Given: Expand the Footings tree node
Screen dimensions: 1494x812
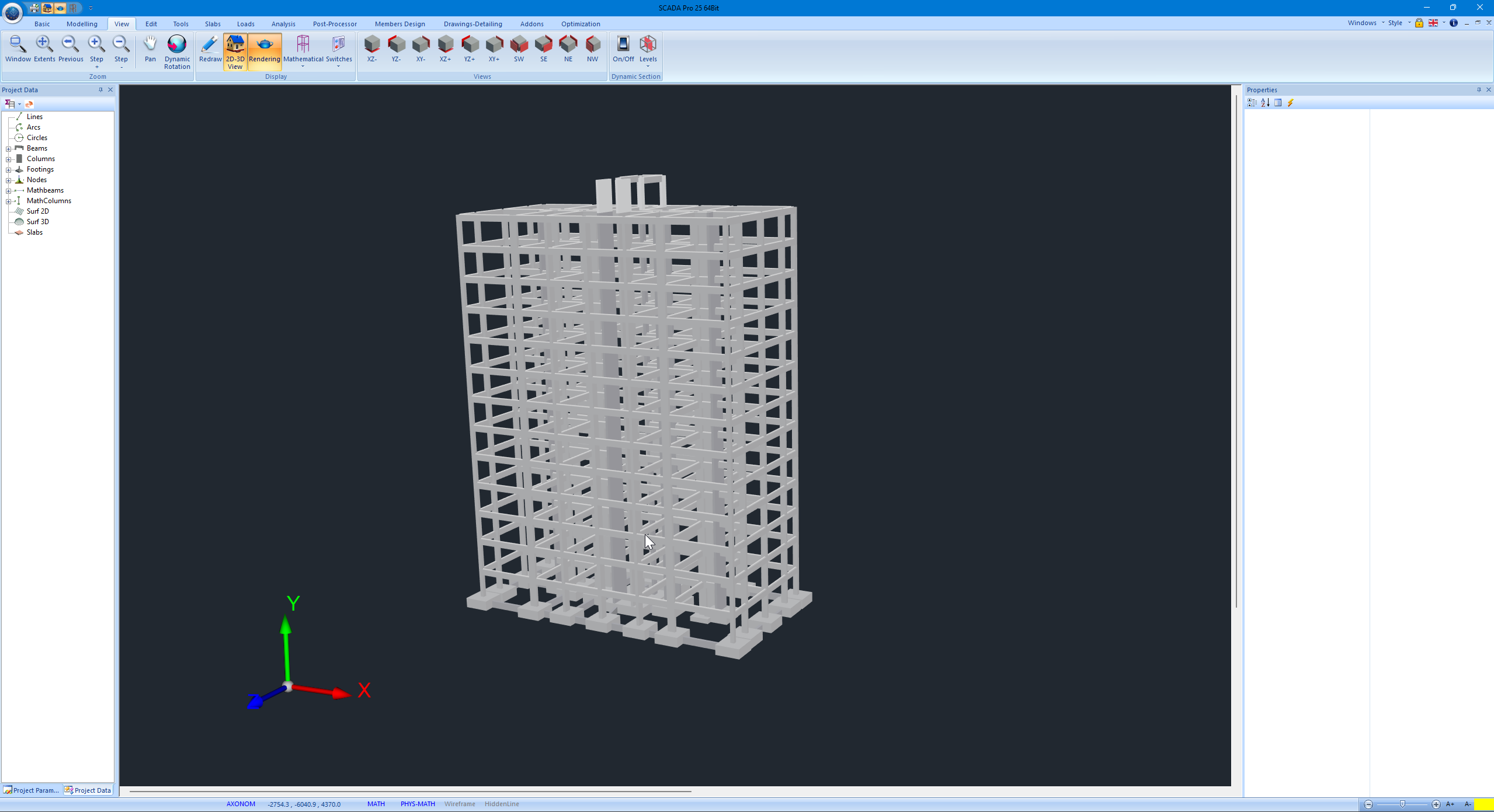Looking at the screenshot, I should coord(9,169).
